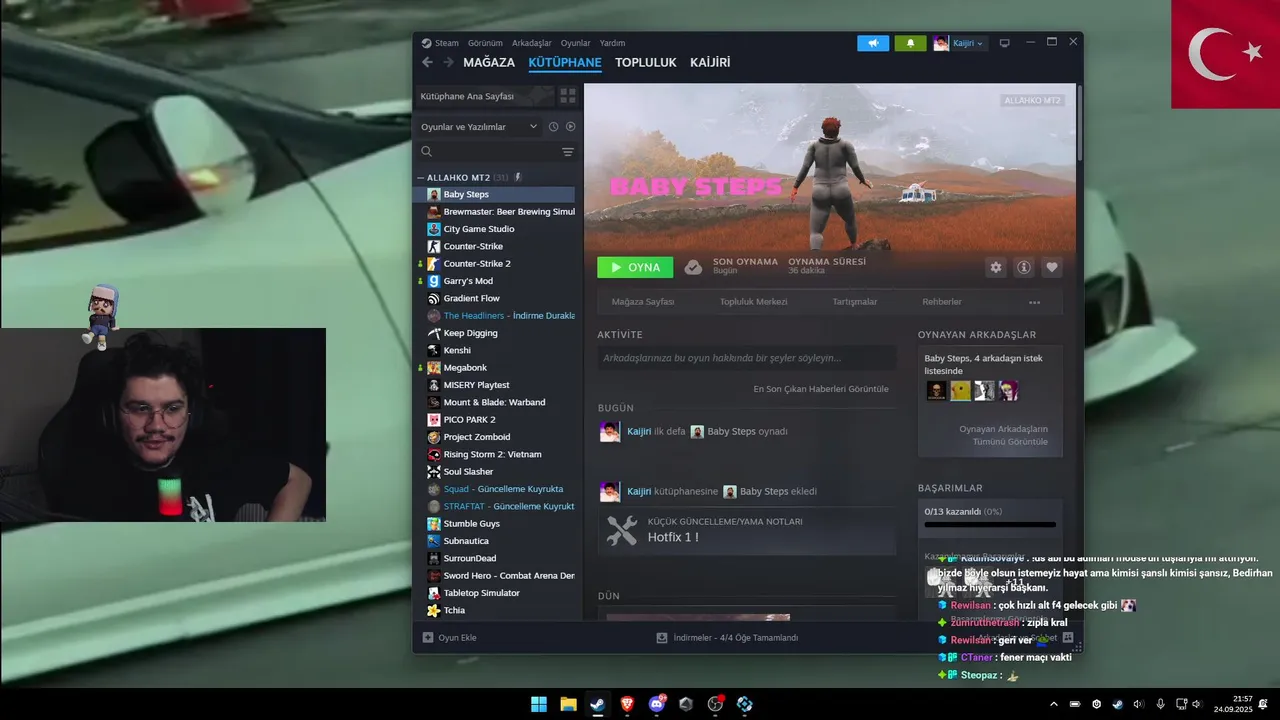This screenshot has height=720, width=1280.
Task: Click the Counter-Strike 2 update arrow icon
Action: (420, 264)
